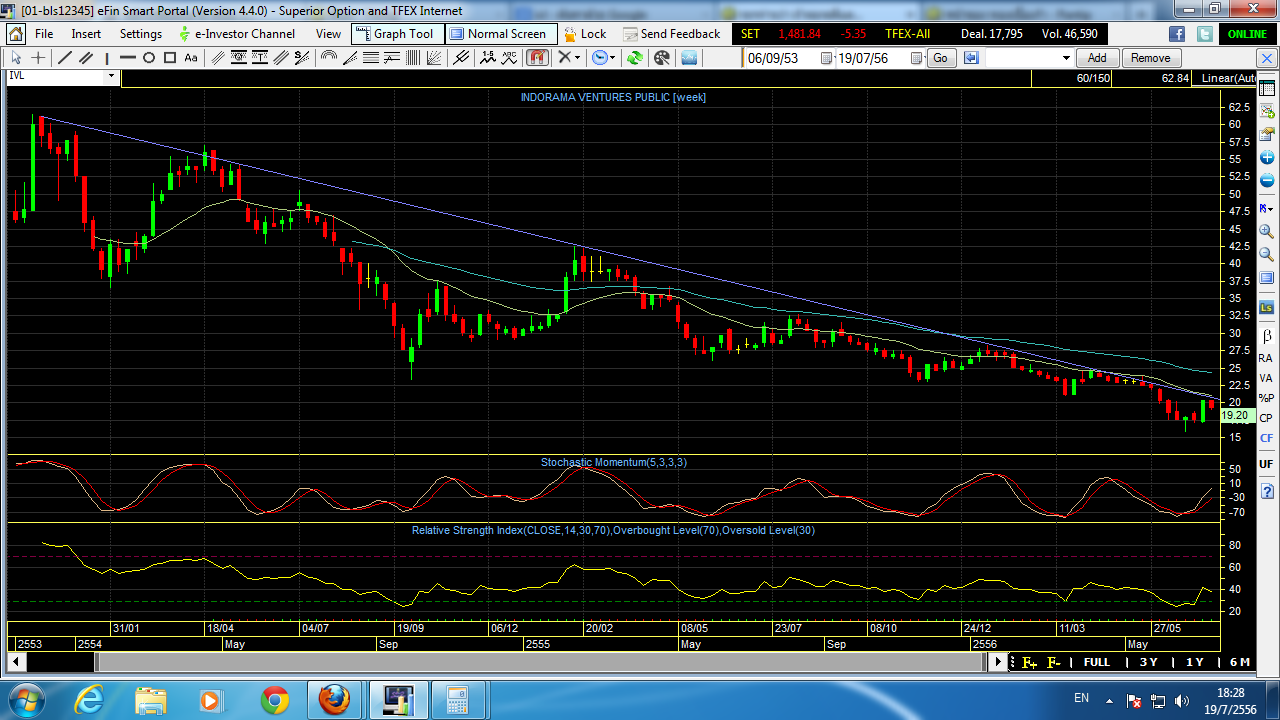The height and width of the screenshot is (720, 1280).
Task: Select the 1-5 Elliott wave count tool
Action: pos(488,58)
